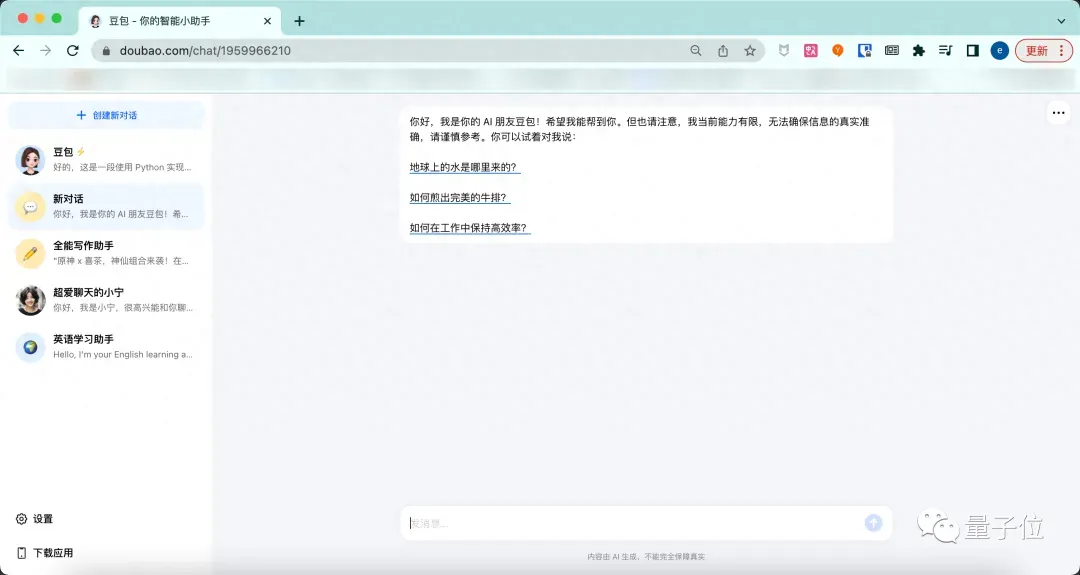Click suggestion 如何煎出完美的牛排？
1080x575 pixels.
(x=459, y=198)
